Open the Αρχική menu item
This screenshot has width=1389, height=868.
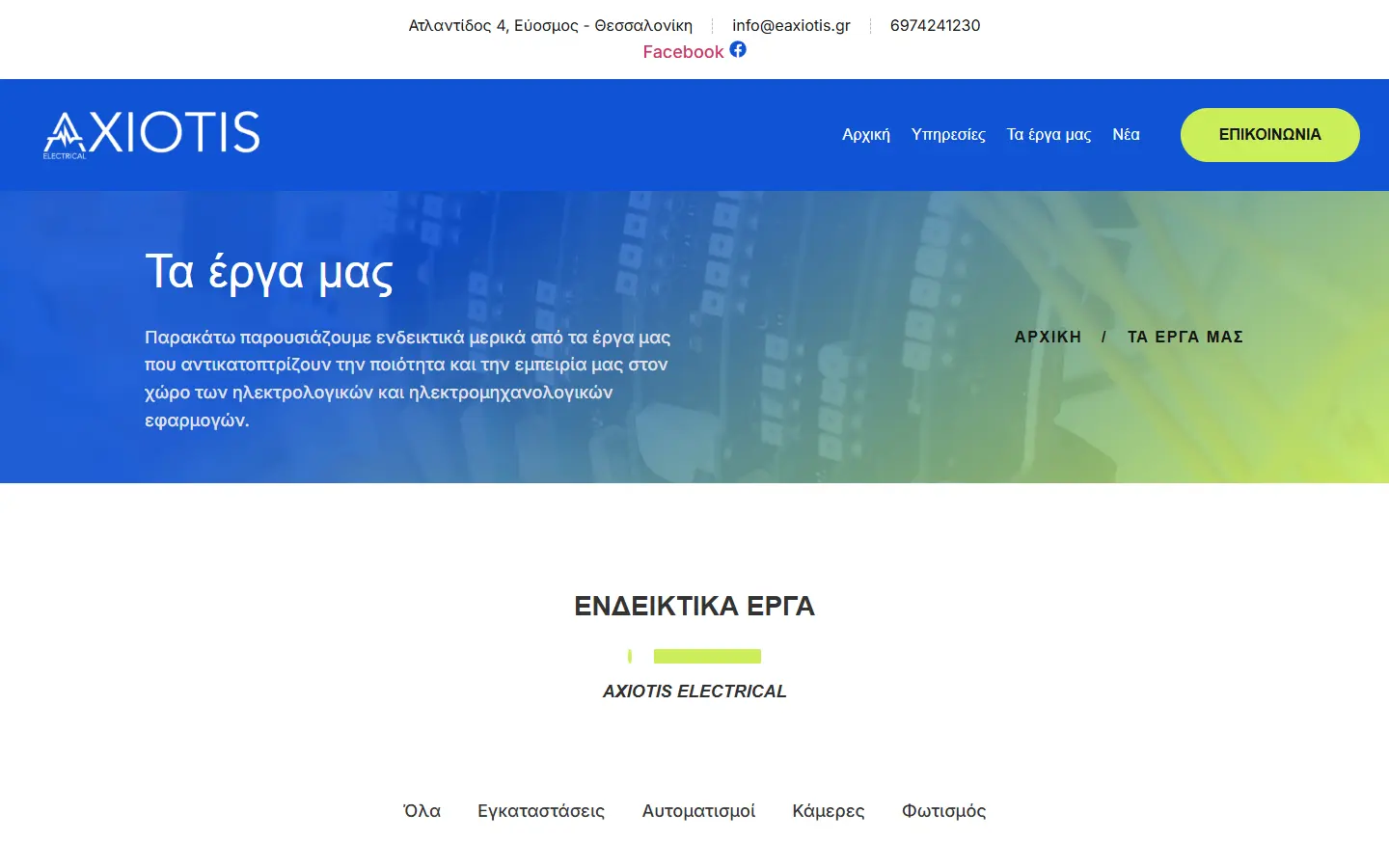click(x=866, y=135)
